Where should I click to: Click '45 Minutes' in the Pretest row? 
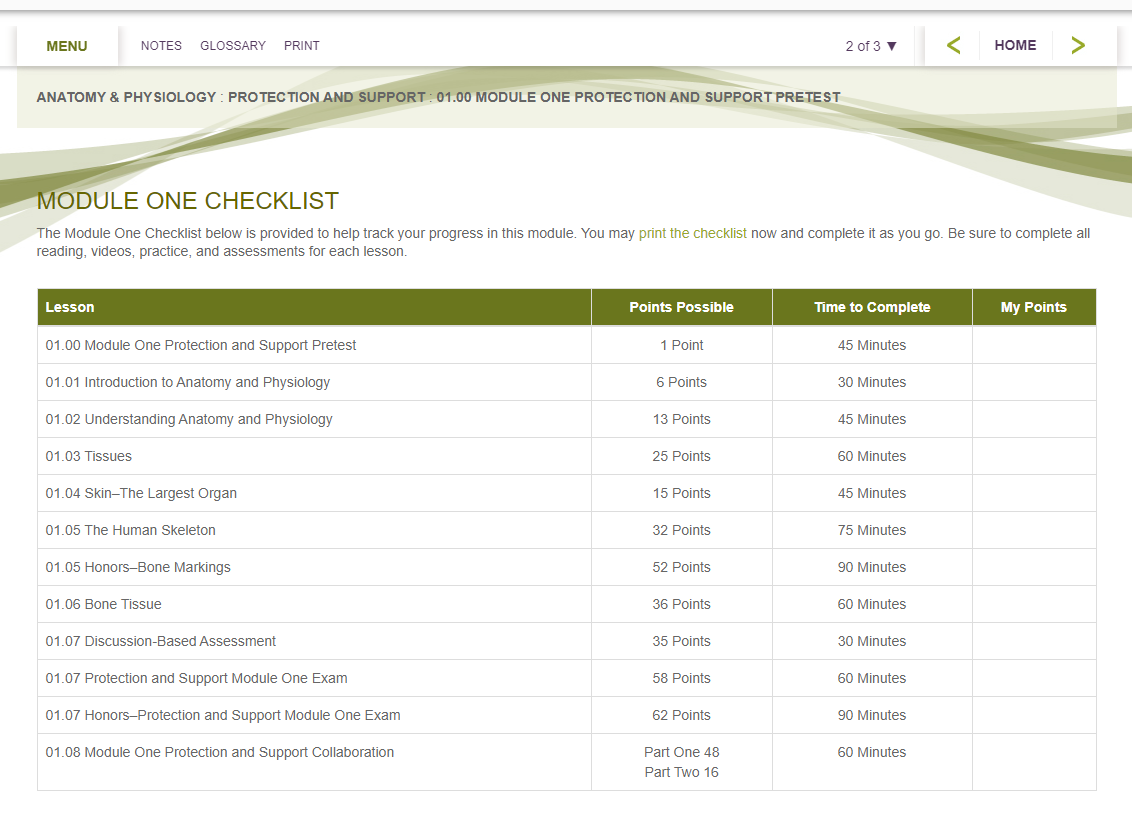click(872, 345)
